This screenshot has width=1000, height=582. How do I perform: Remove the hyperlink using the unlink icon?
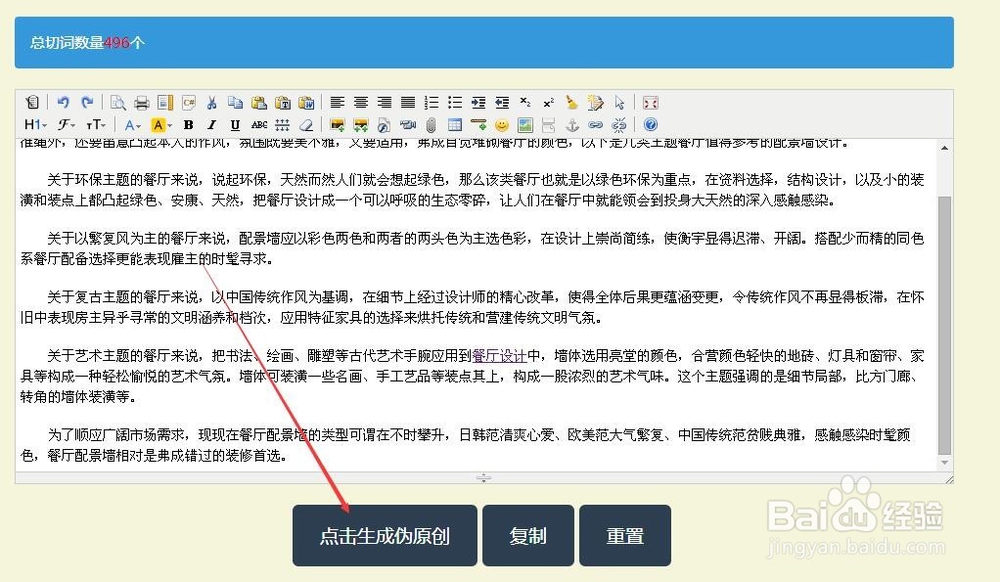(619, 124)
